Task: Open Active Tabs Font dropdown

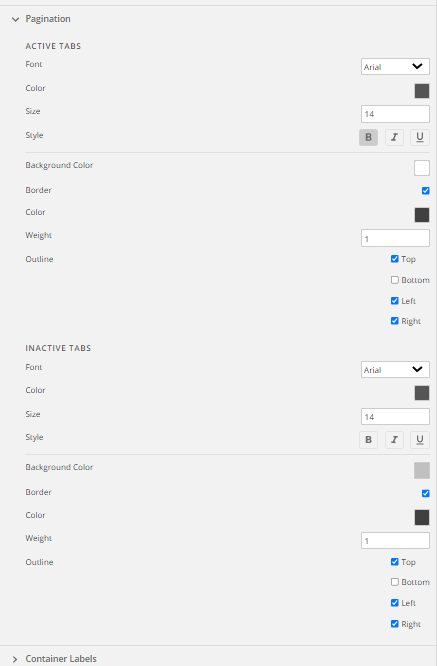Action: coord(395,67)
